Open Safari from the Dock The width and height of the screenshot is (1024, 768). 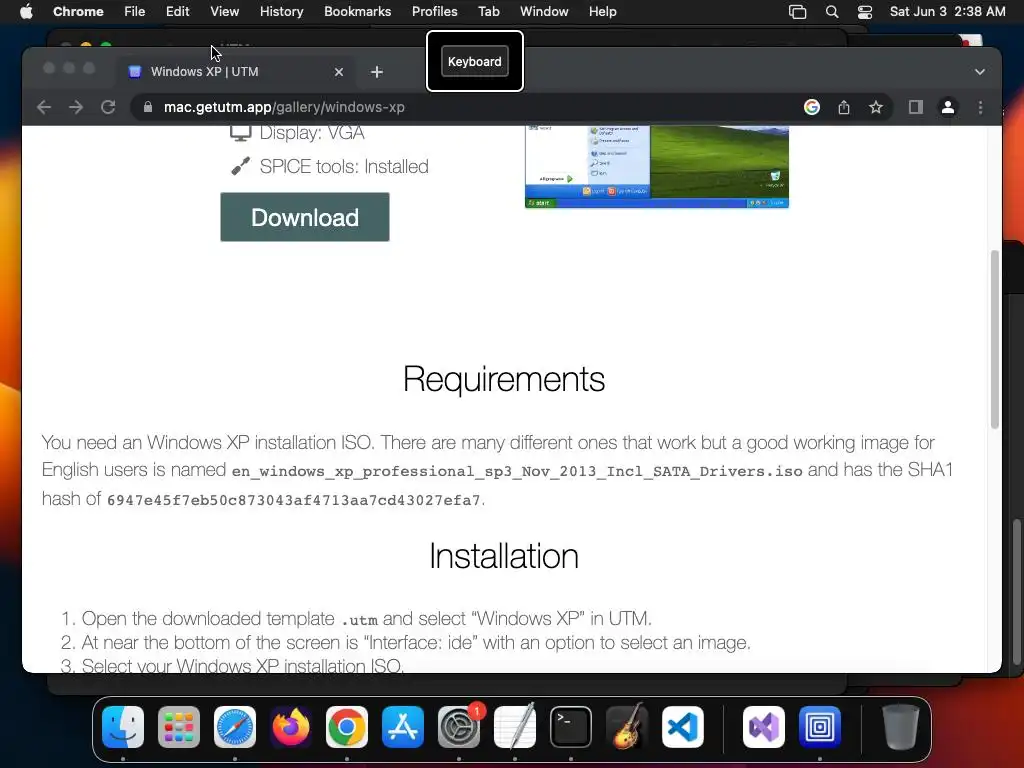click(235, 727)
